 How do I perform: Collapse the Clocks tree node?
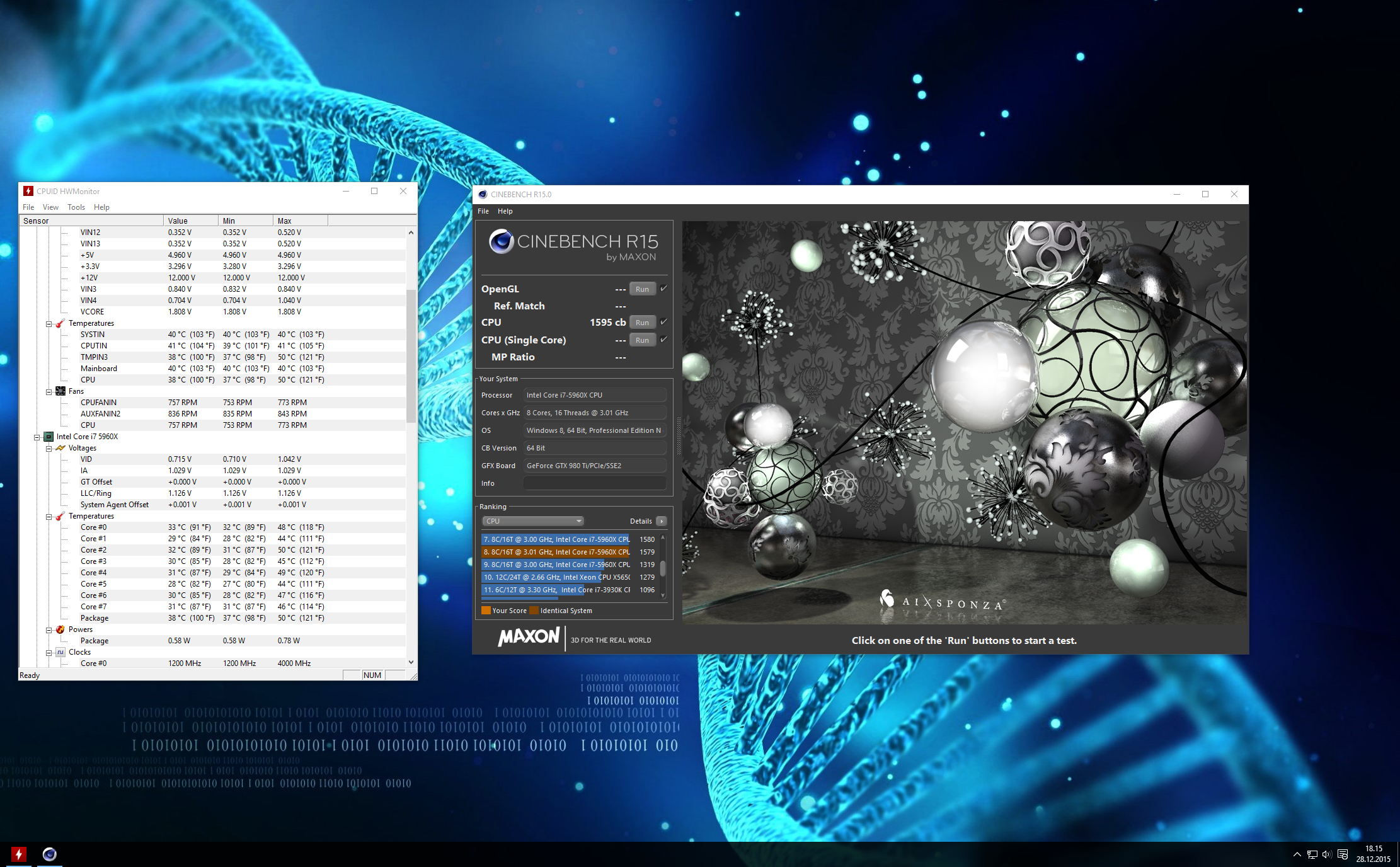(49, 653)
